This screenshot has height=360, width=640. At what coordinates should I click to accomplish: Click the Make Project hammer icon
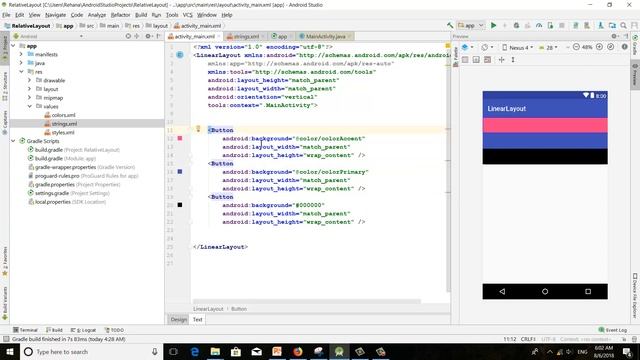450,25
